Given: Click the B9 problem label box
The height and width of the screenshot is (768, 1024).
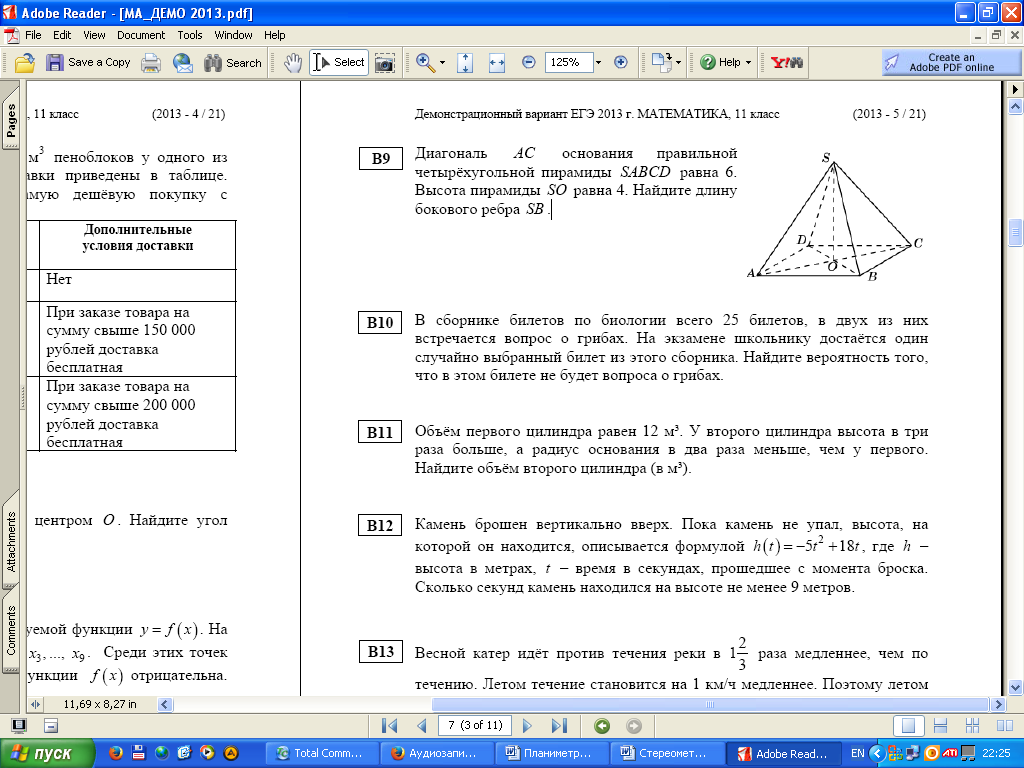Looking at the screenshot, I should coord(381,159).
